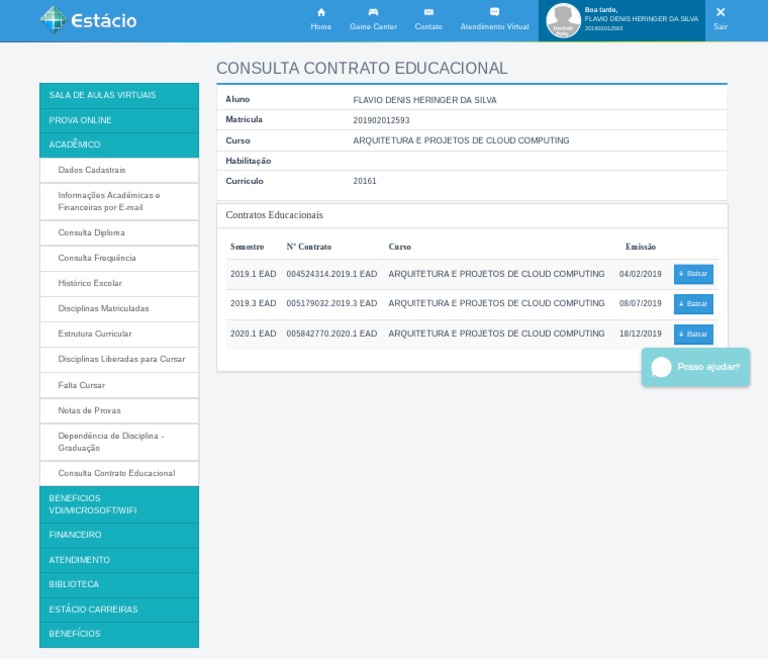This screenshot has height=659, width=768.
Task: Open the Biblioteca sidebar section
Action: pos(119,584)
